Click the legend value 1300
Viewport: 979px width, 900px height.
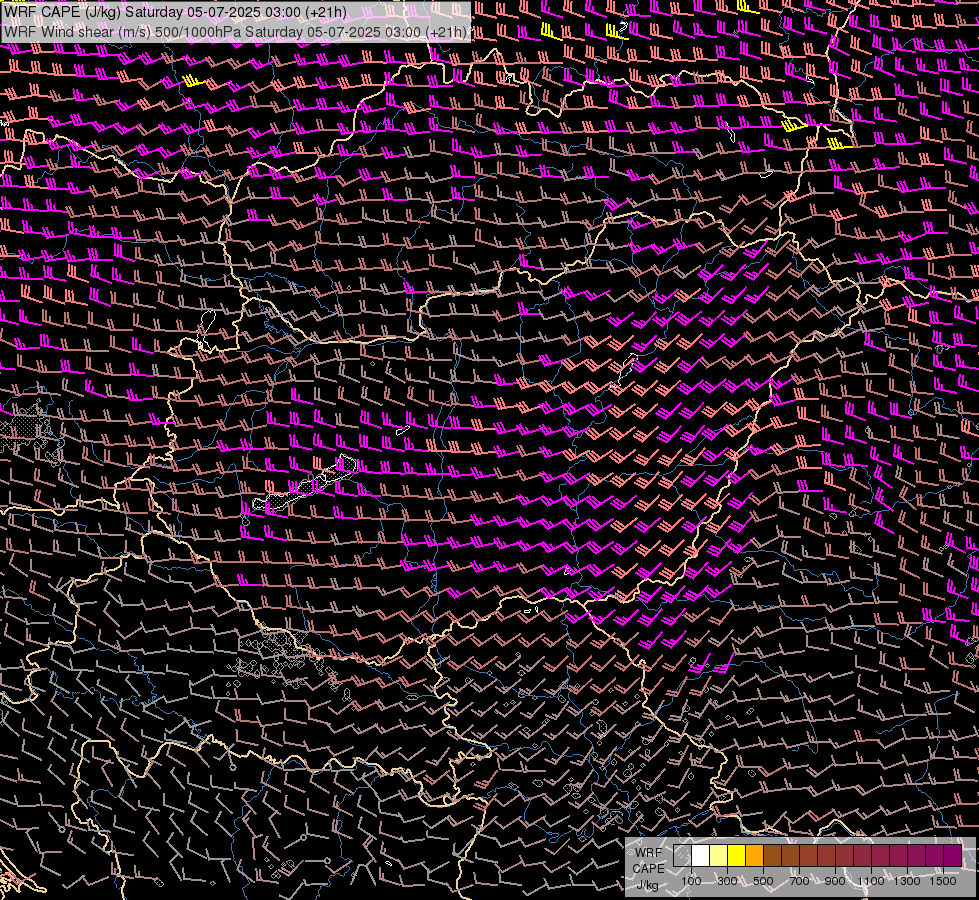click(x=907, y=881)
